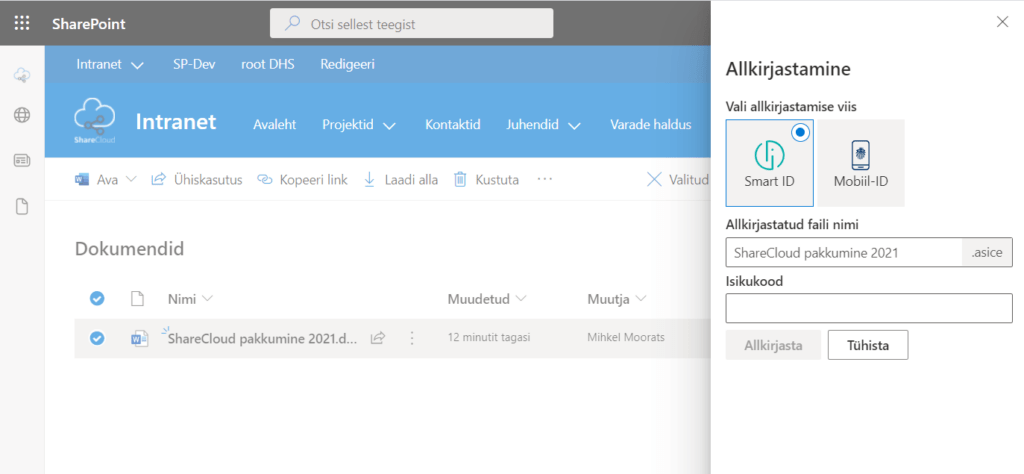Open the Kontaktid navigation item
This screenshot has height=474, width=1024.
coord(453,125)
